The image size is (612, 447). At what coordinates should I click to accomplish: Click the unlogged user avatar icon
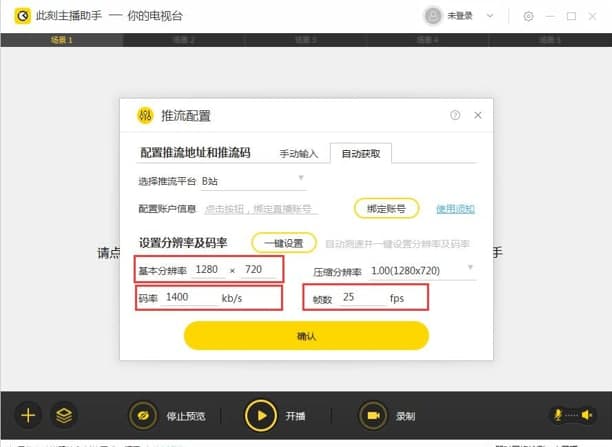[432, 16]
